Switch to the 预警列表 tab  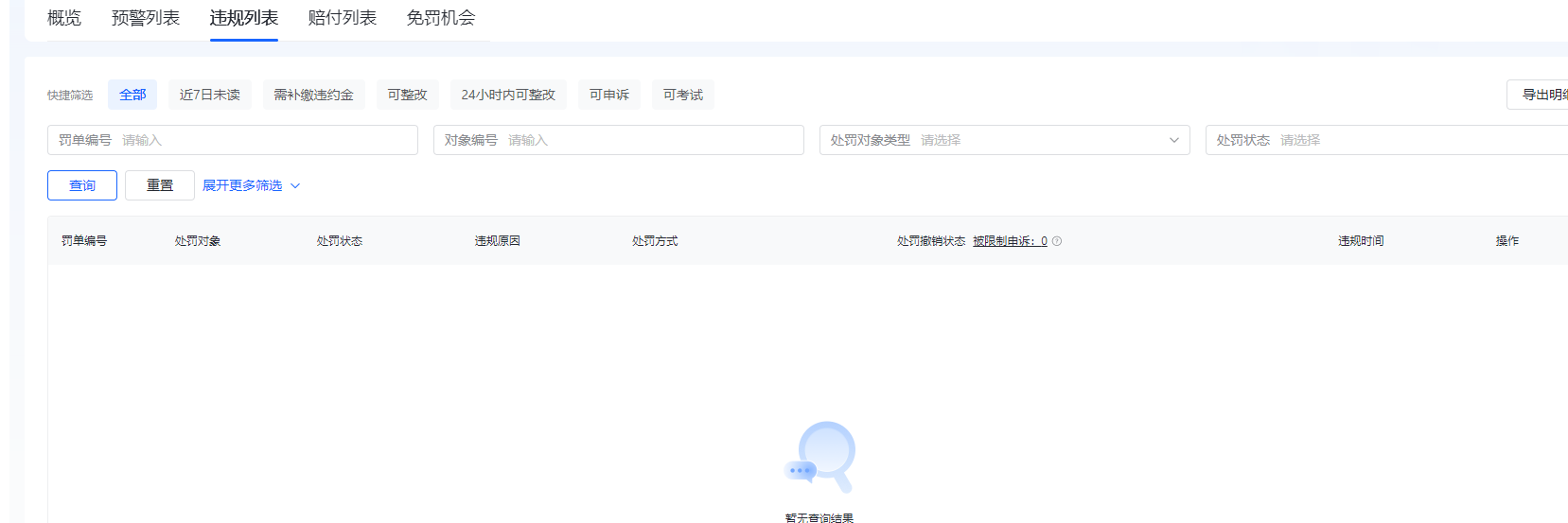coord(146,18)
